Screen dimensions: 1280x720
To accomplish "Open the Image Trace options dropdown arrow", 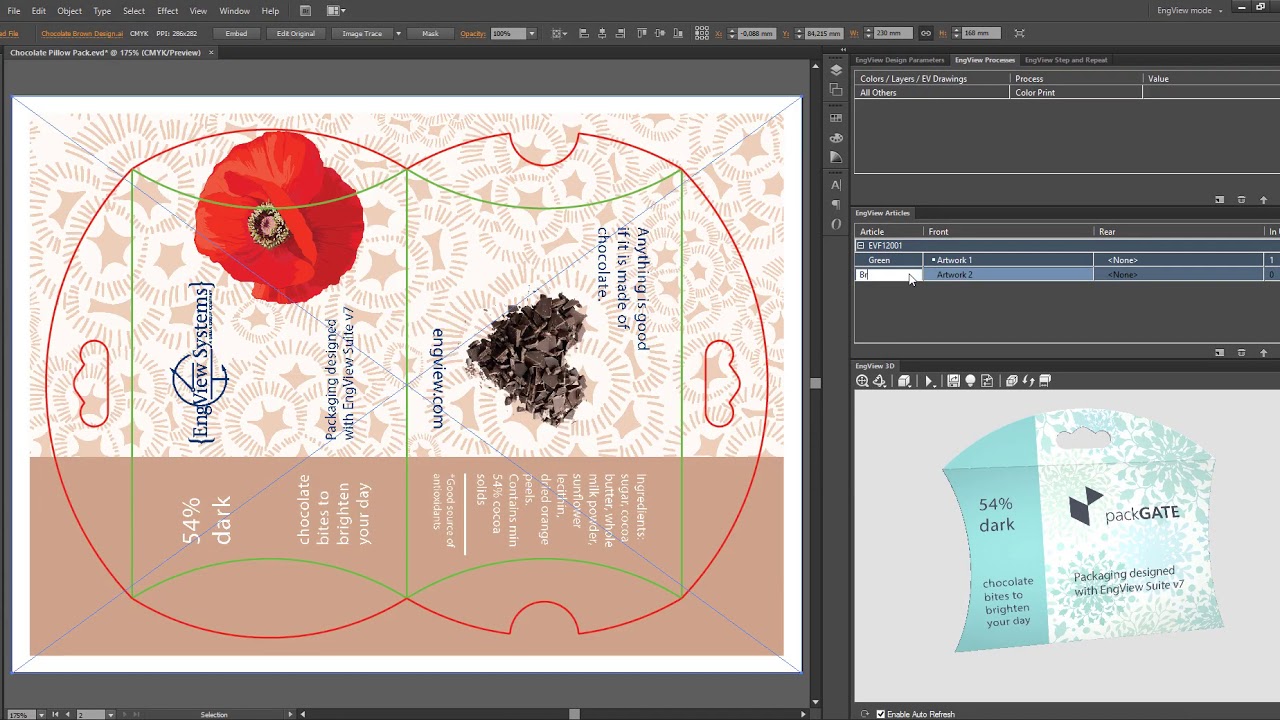I will tap(398, 34).
